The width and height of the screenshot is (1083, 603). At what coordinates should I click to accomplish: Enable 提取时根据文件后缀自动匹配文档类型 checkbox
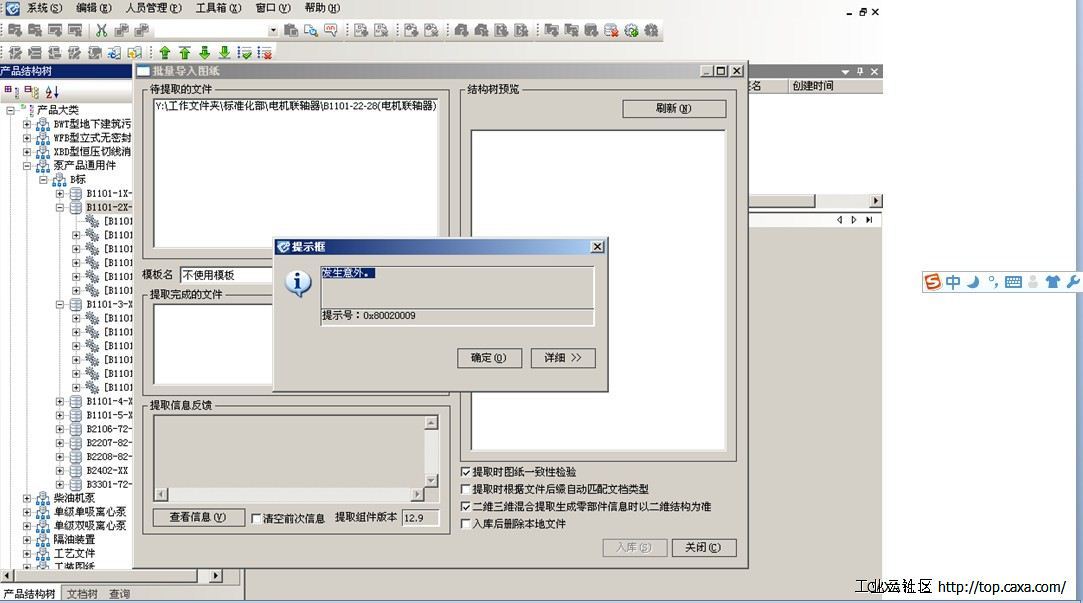click(x=466, y=489)
